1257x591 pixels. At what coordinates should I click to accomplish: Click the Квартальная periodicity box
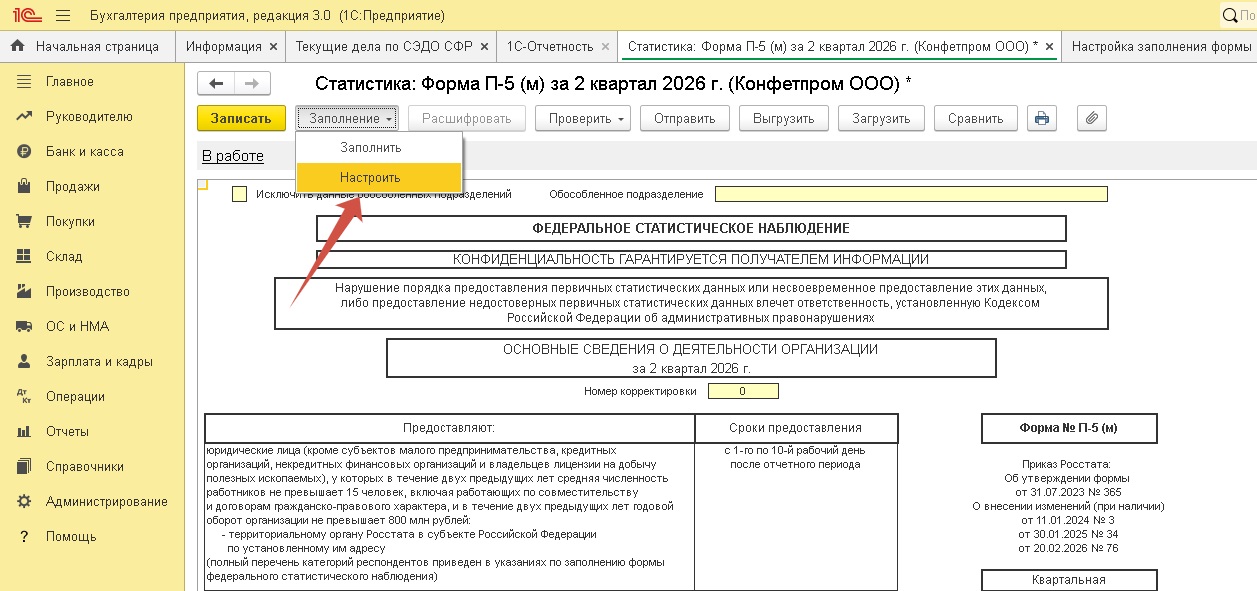tap(1069, 580)
